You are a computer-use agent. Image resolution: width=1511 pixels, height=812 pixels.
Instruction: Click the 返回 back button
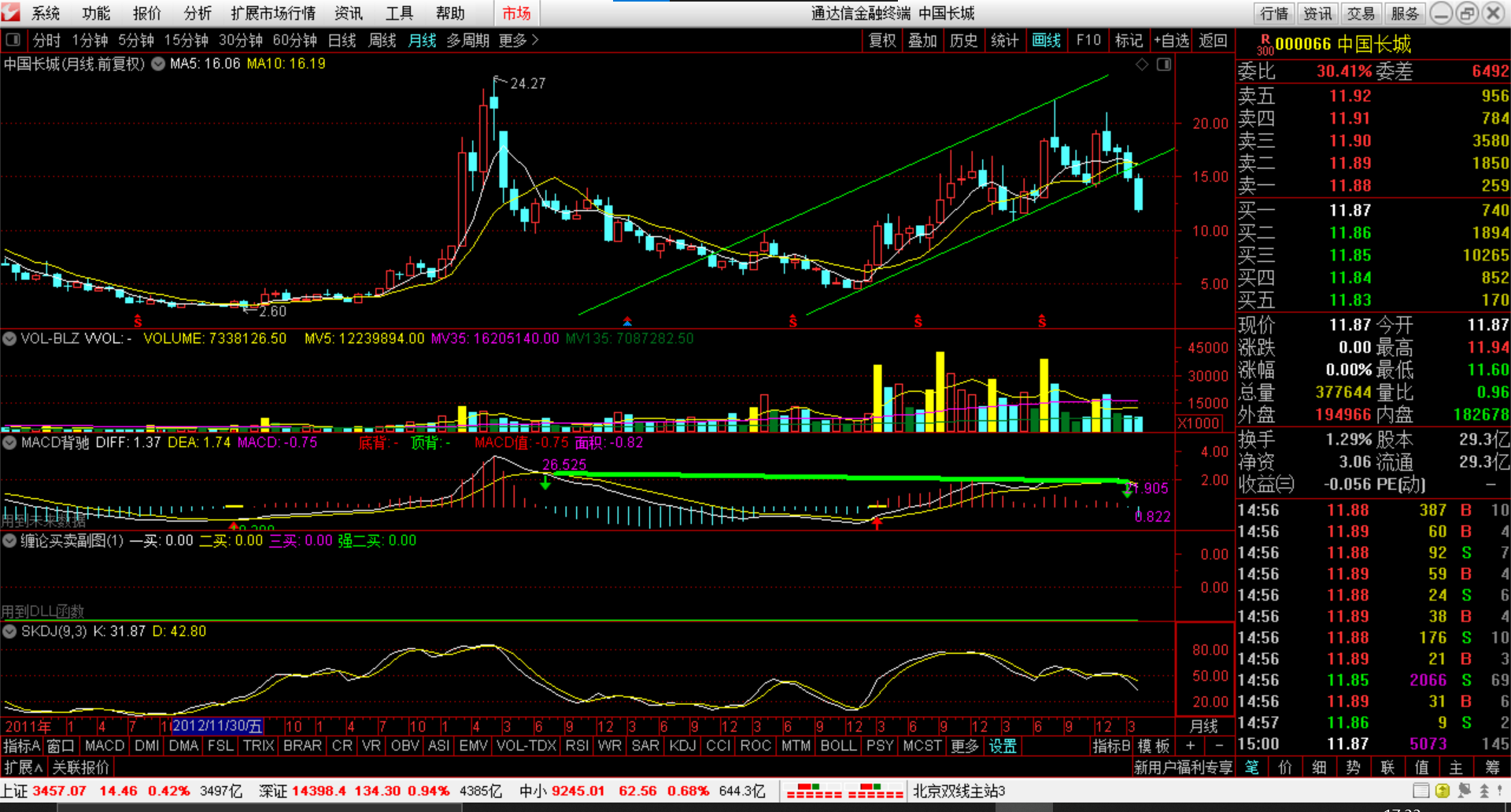[x=1213, y=40]
